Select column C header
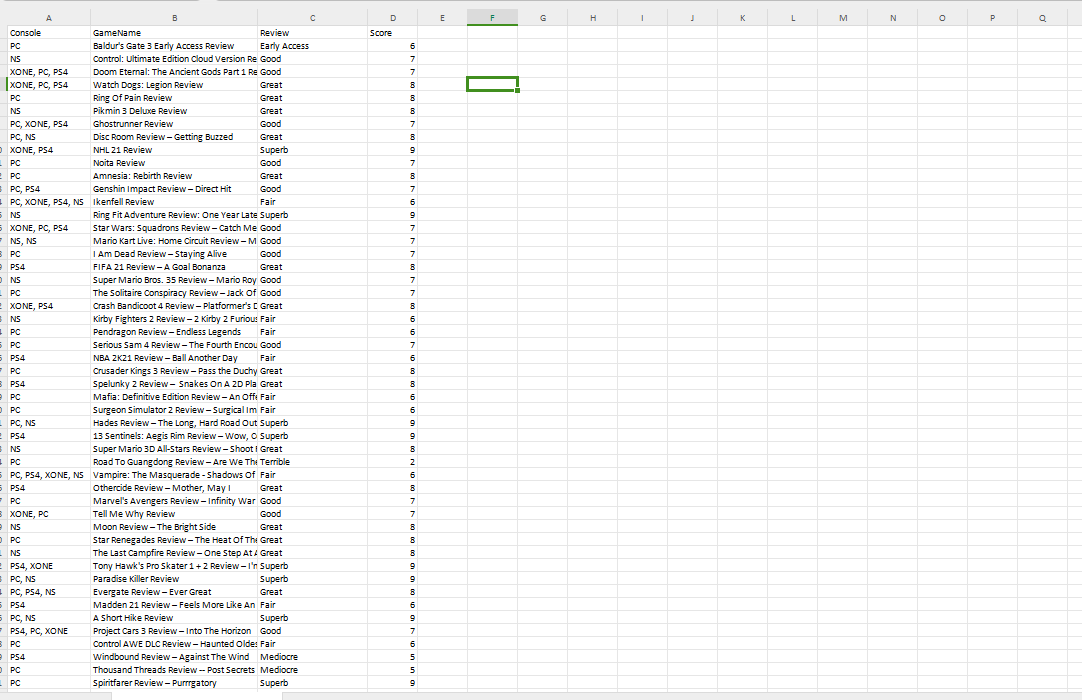 point(313,18)
